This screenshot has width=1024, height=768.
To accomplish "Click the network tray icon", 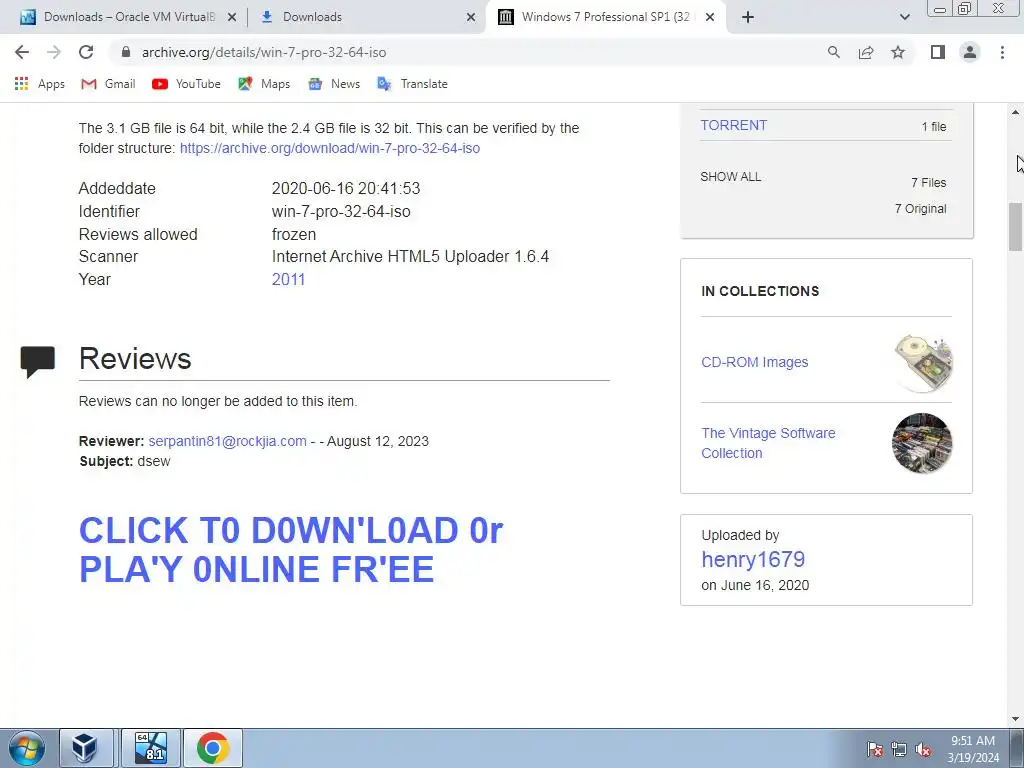I will [899, 749].
